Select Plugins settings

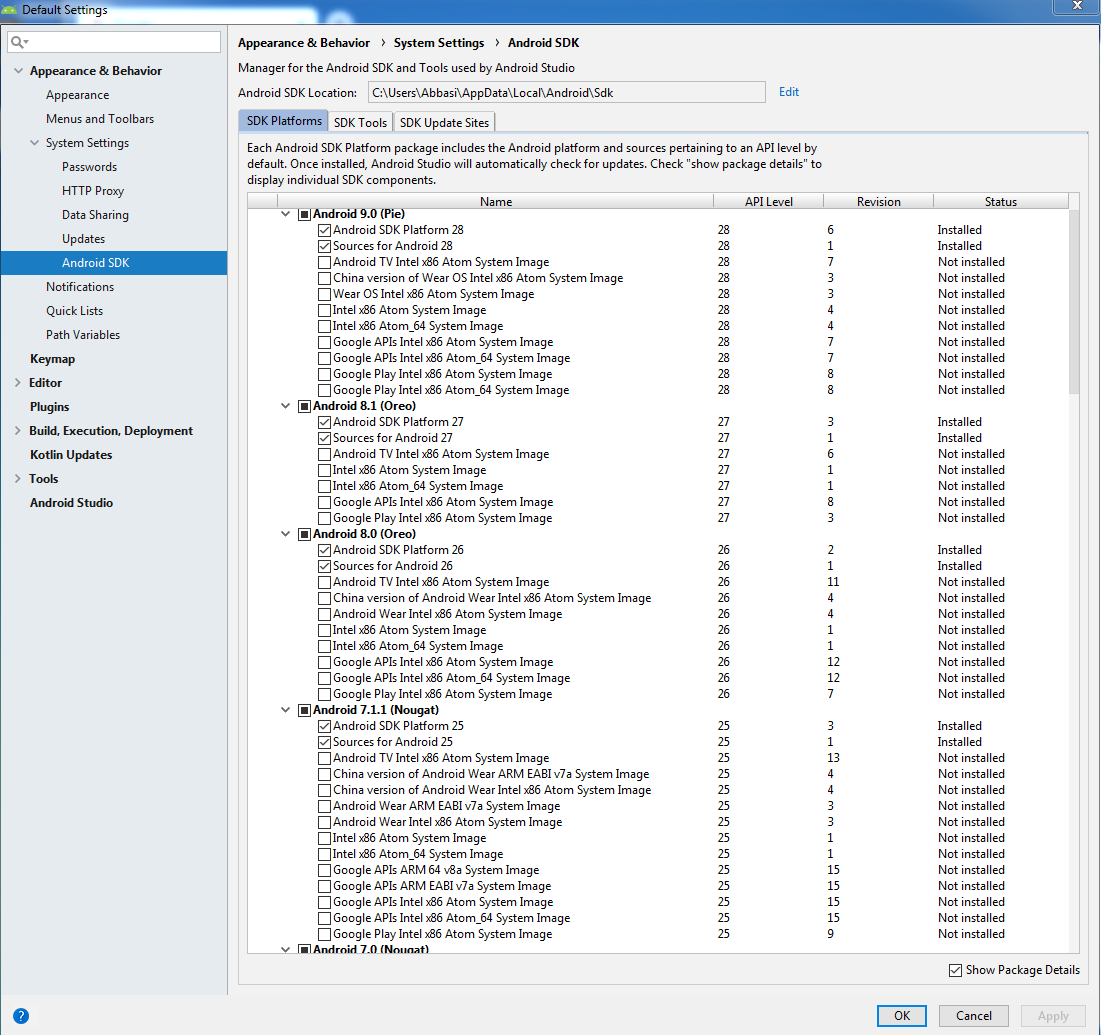point(49,407)
